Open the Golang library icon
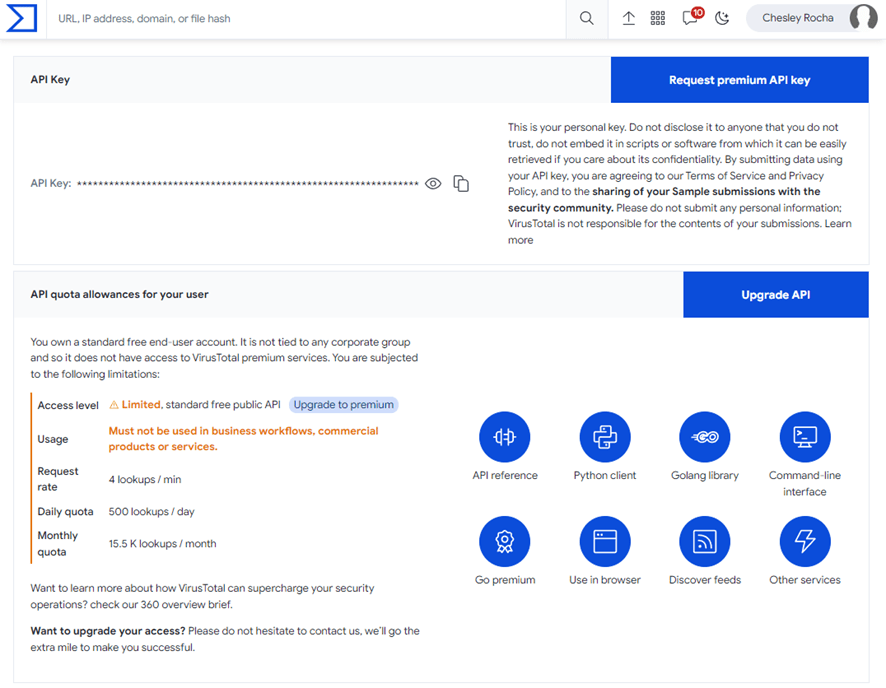The width and height of the screenshot is (886, 688). pos(705,437)
